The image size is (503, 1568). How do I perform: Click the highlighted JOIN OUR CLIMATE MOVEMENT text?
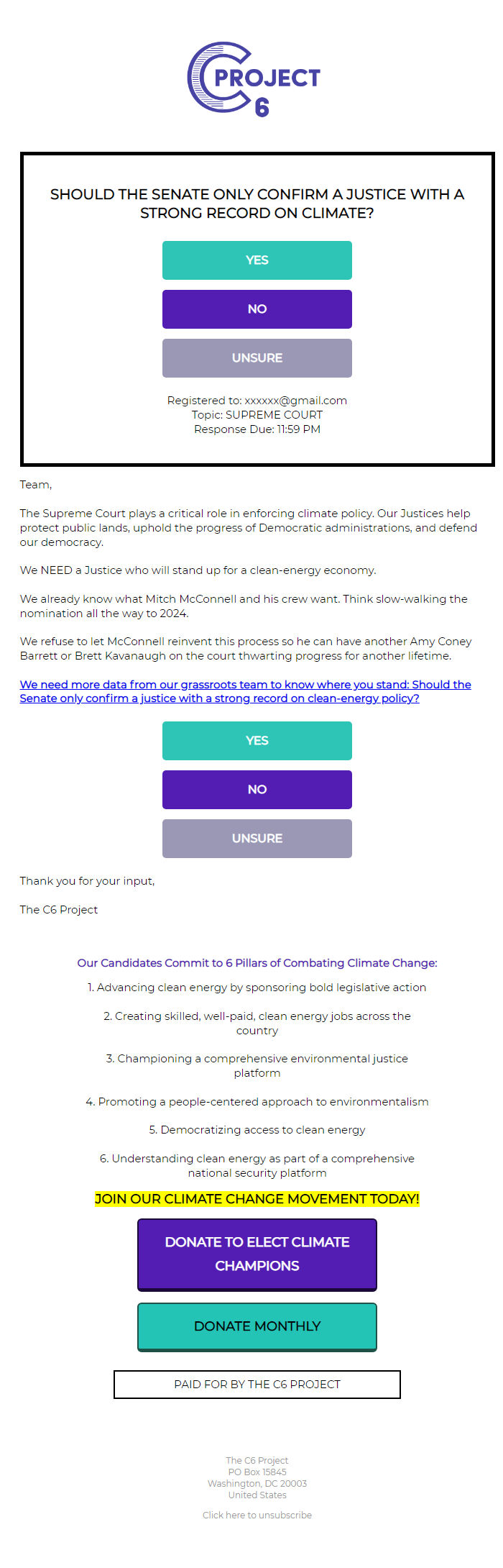pos(257,1198)
